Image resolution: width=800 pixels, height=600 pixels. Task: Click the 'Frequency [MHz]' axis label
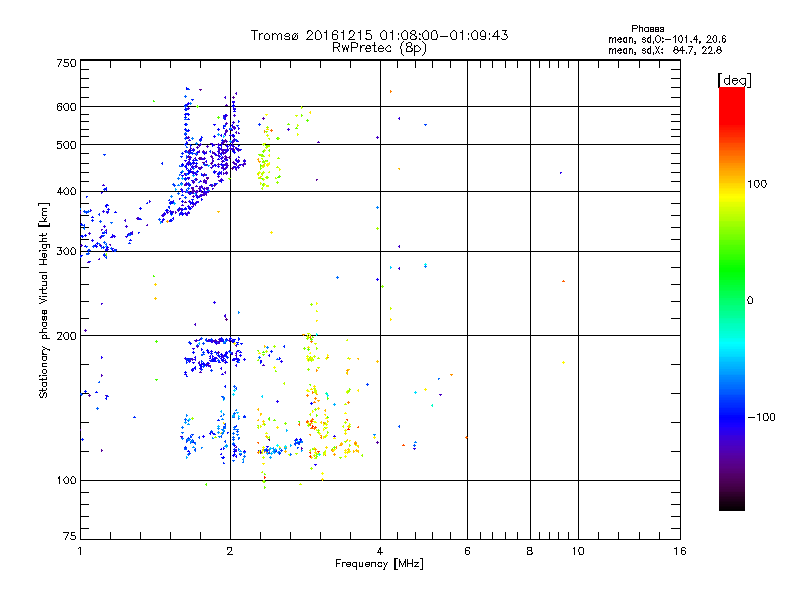tap(379, 564)
